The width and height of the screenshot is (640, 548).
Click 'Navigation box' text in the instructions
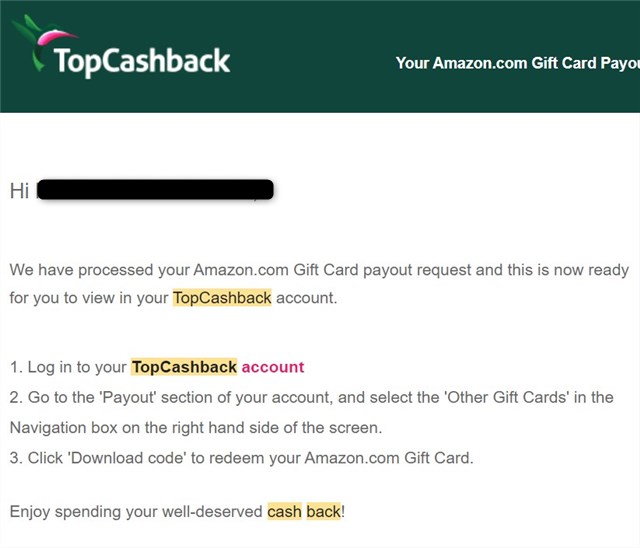tap(63, 428)
